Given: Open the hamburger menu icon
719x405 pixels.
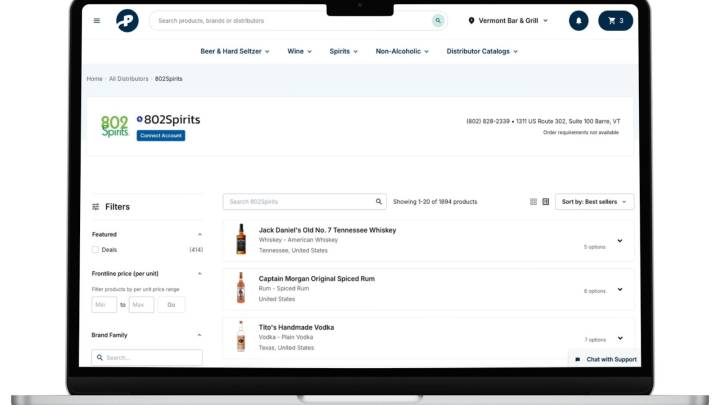Looking at the screenshot, I should tap(97, 21).
